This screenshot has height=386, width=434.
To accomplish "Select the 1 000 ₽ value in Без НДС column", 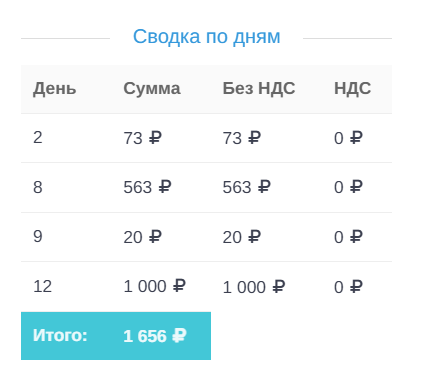I will [x=254, y=287].
